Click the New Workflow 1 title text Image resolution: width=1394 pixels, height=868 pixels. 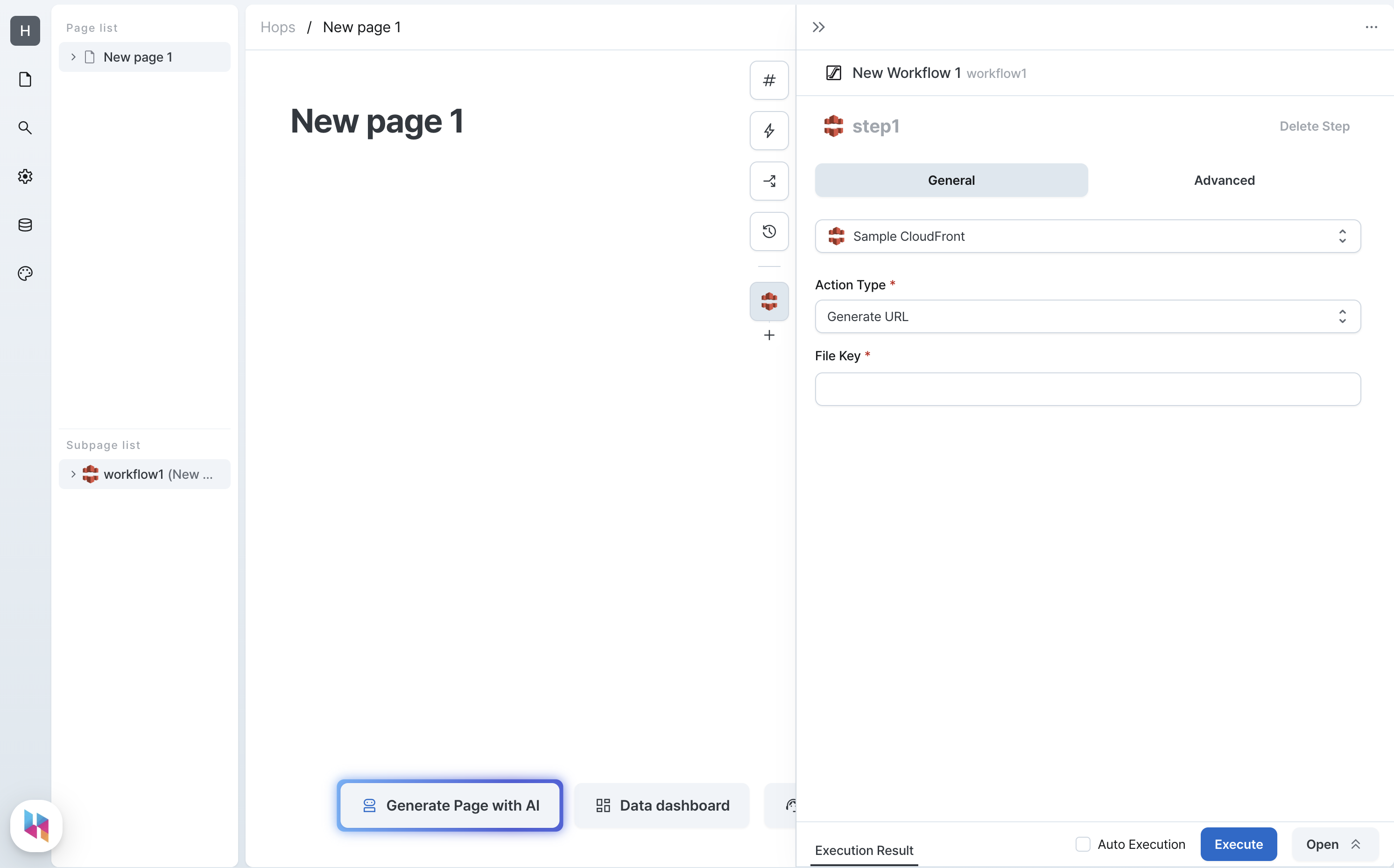(x=906, y=73)
